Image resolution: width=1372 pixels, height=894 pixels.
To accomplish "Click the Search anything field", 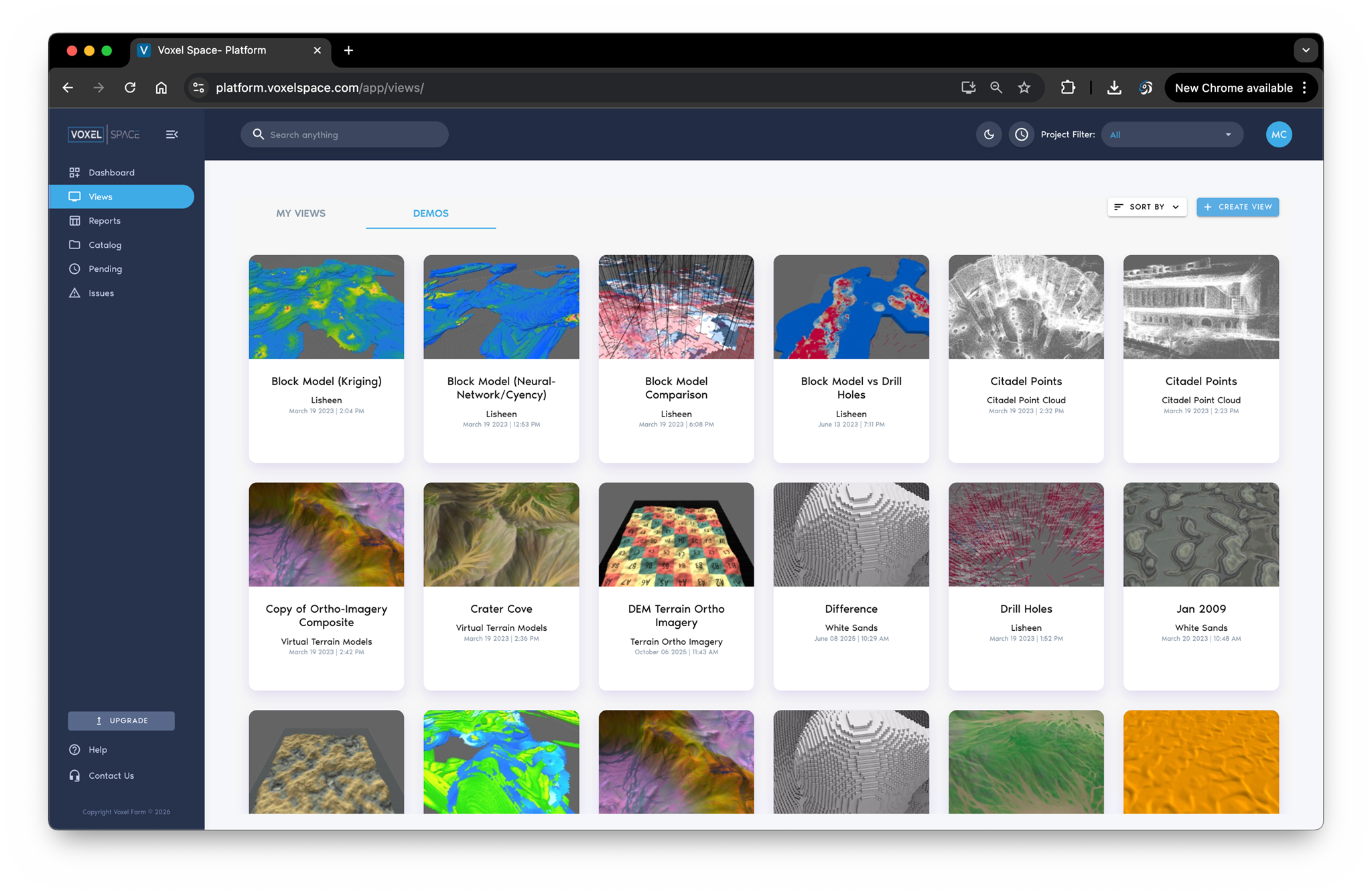I will pyautogui.click(x=345, y=135).
